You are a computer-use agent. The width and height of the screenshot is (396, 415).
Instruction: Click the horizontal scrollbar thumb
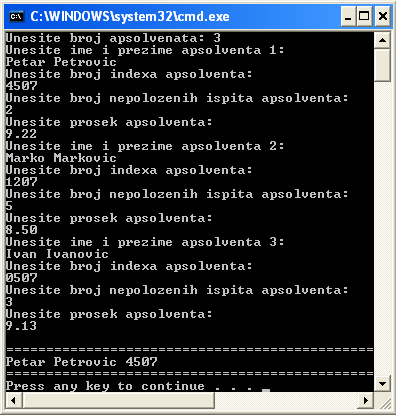click(x=118, y=400)
